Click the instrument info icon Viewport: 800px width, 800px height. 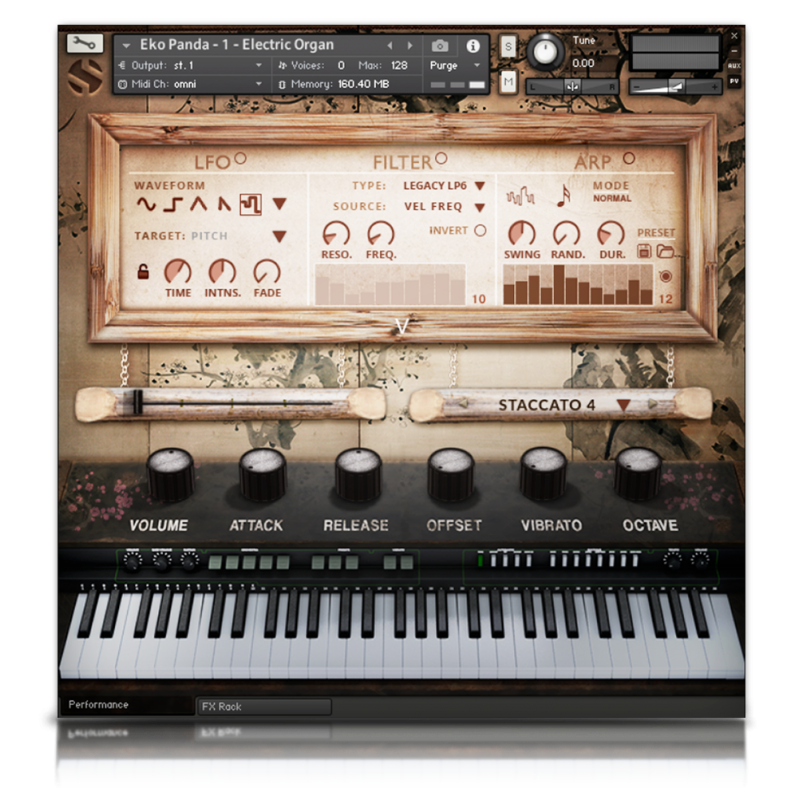click(x=472, y=46)
